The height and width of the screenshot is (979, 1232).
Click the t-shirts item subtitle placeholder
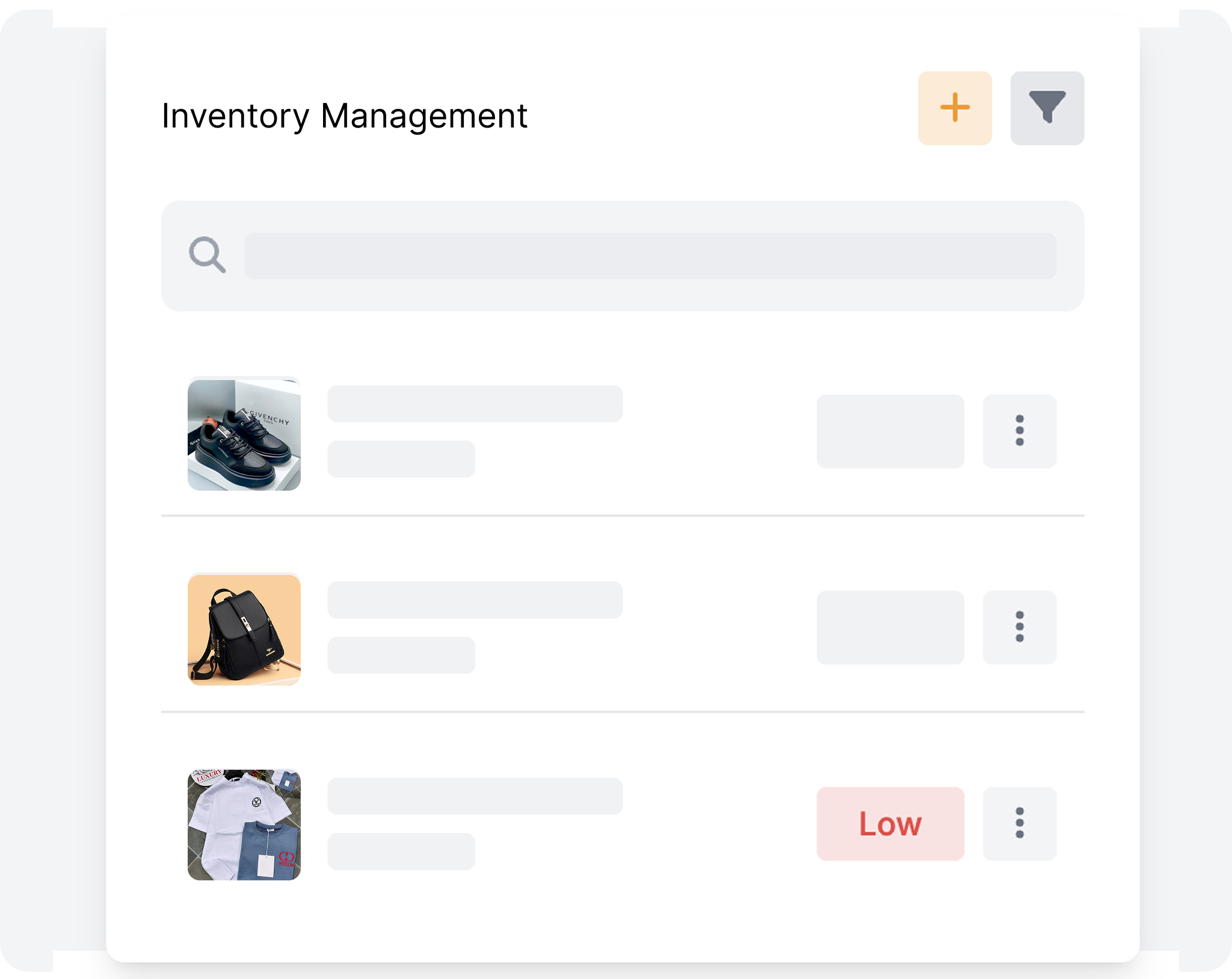pyautogui.click(x=401, y=851)
